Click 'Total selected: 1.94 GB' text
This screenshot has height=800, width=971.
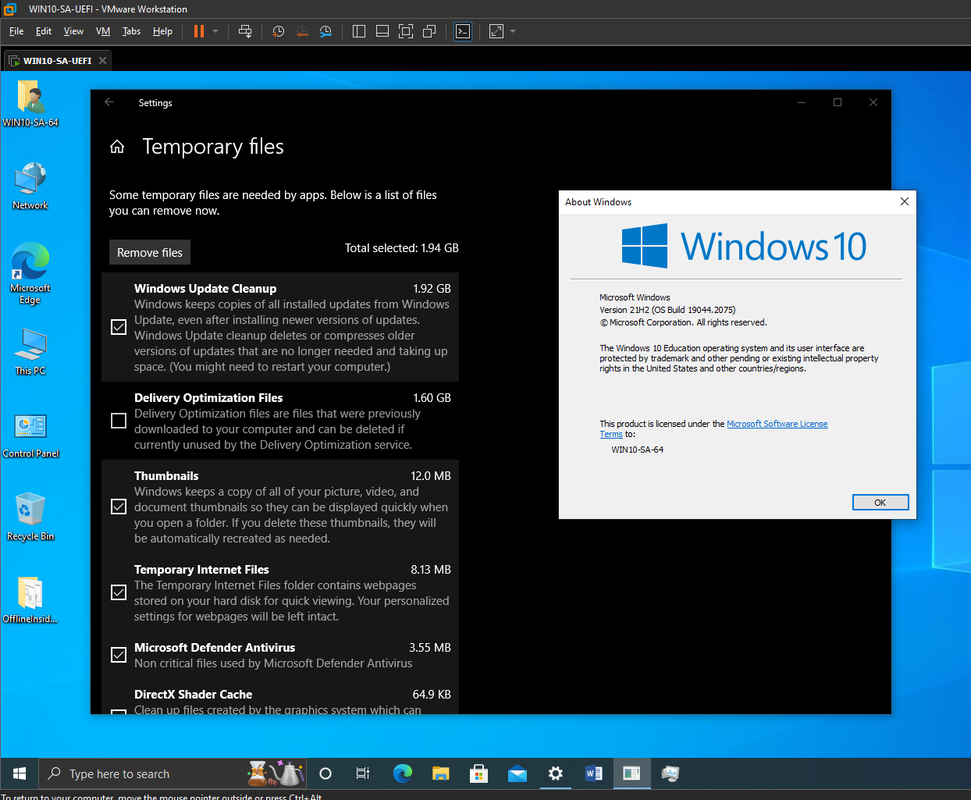click(x=401, y=248)
